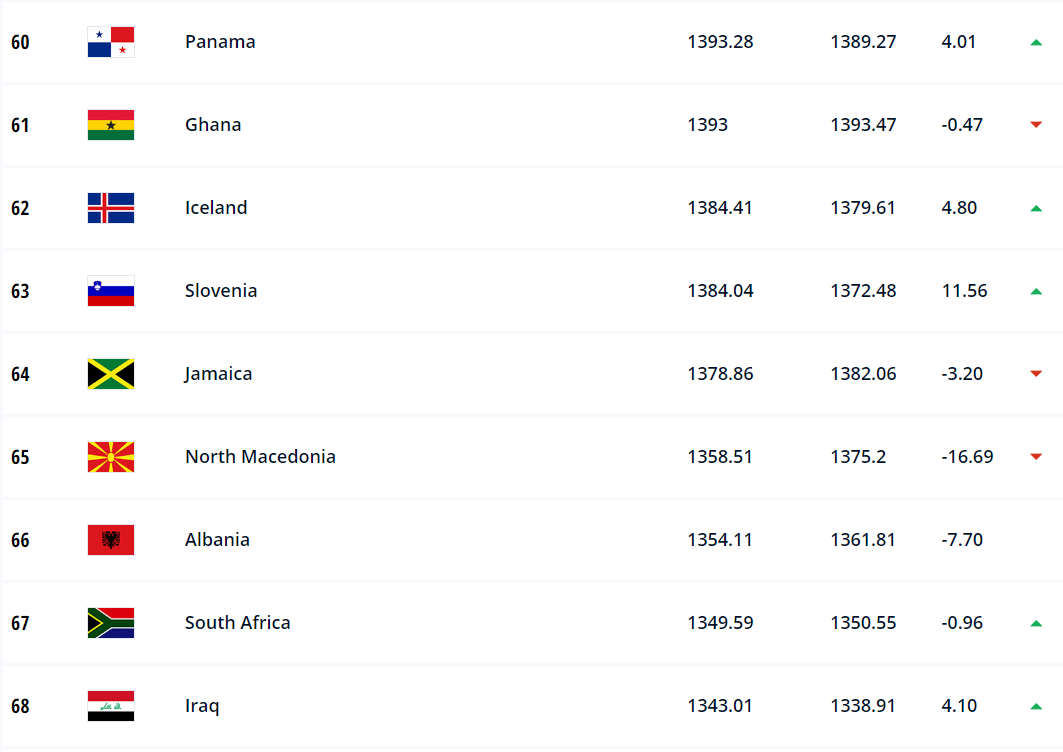The height and width of the screenshot is (752, 1063).
Task: Click the North Macedonia flag icon
Action: [111, 457]
